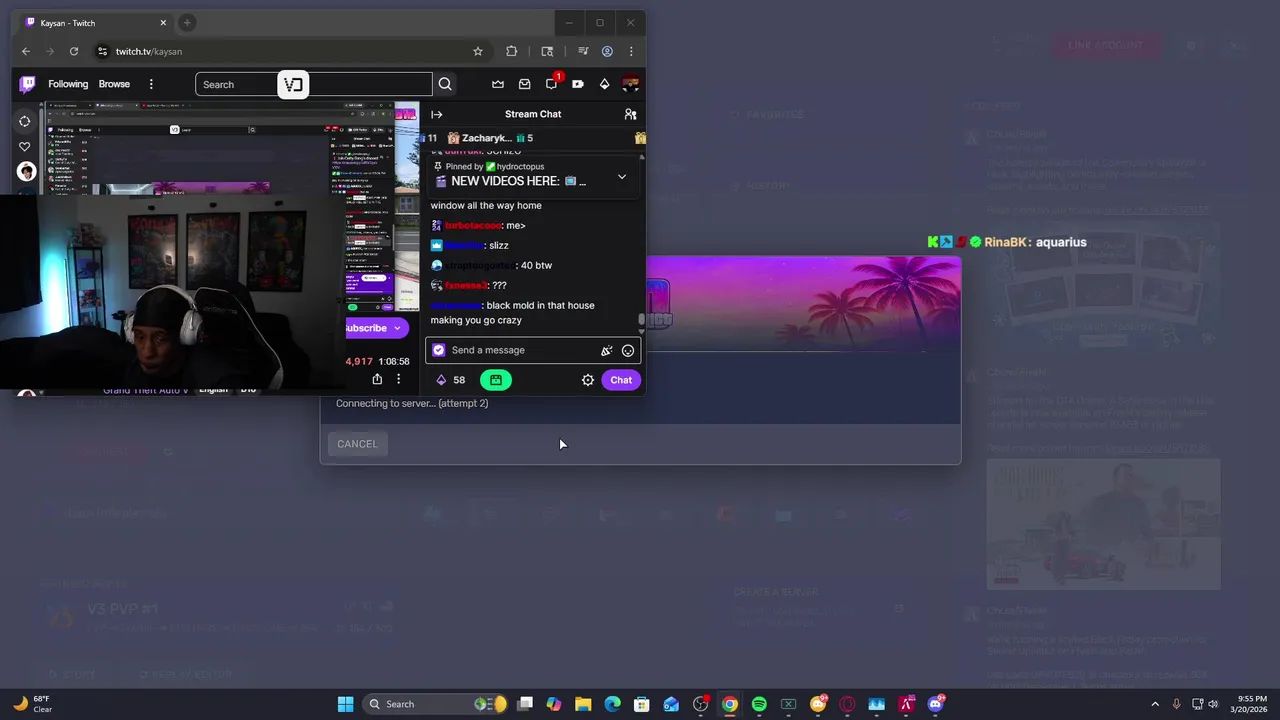Show hidden system tray icons chevron

coord(1155,704)
